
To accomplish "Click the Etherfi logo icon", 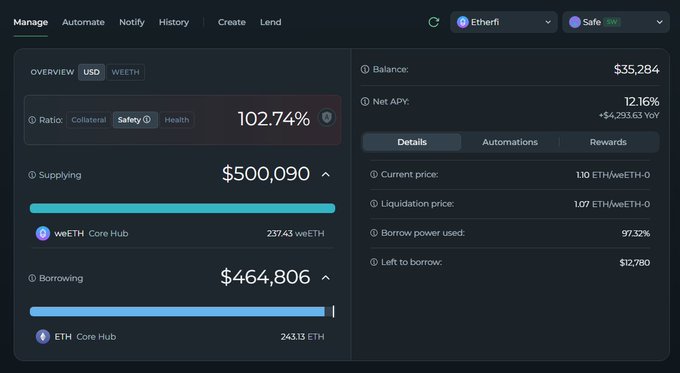I will [x=463, y=22].
